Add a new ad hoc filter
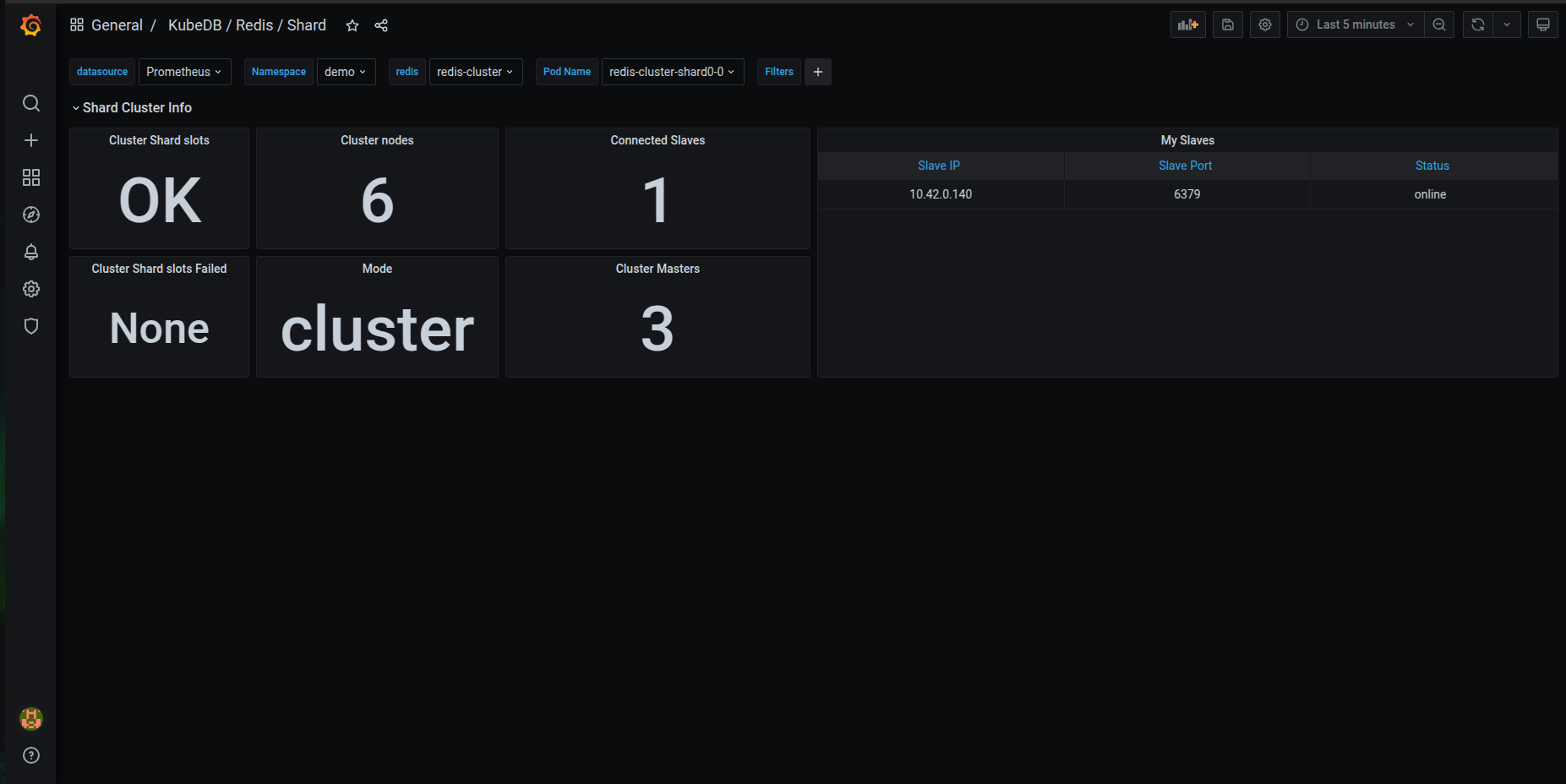 818,72
